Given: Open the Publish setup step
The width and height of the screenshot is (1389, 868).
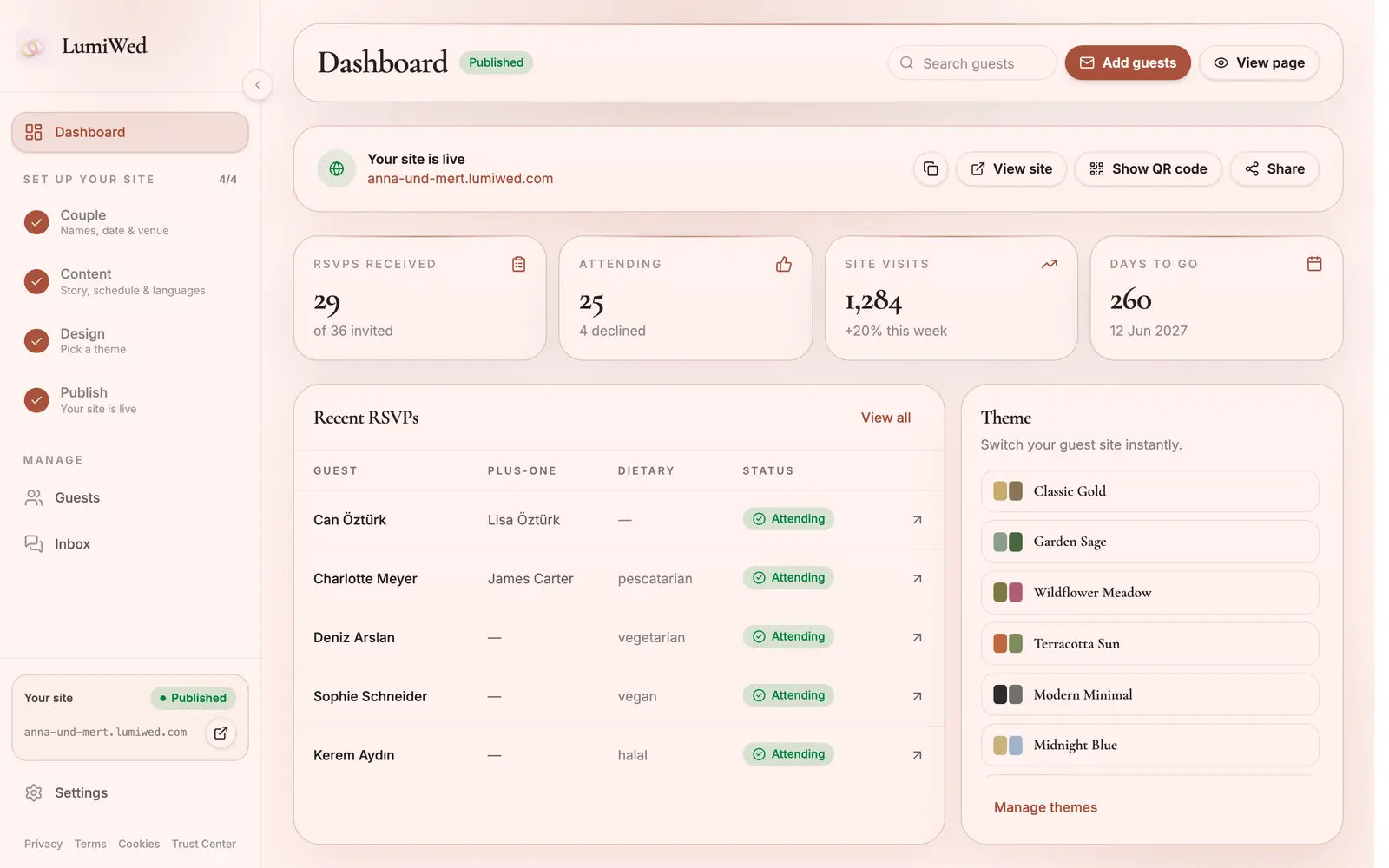Looking at the screenshot, I should pos(130,400).
